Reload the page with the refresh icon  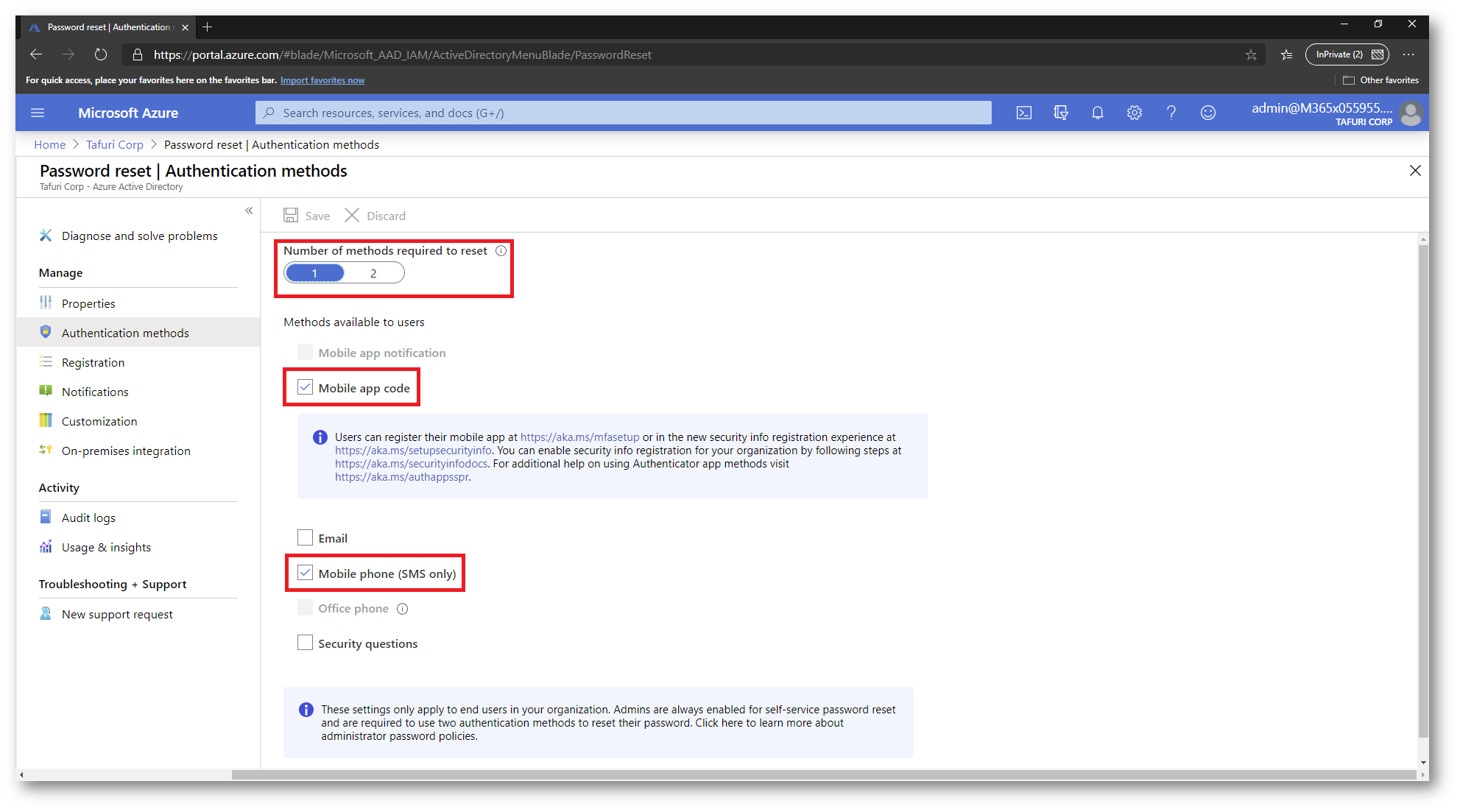coord(101,54)
